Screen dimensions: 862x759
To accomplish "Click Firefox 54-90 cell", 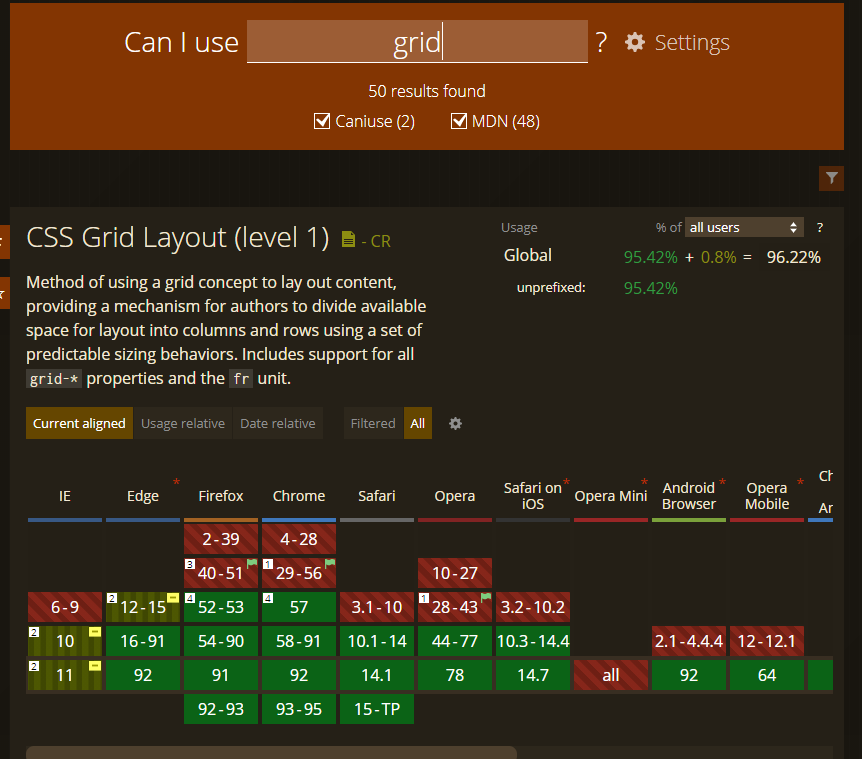I will 220,641.
